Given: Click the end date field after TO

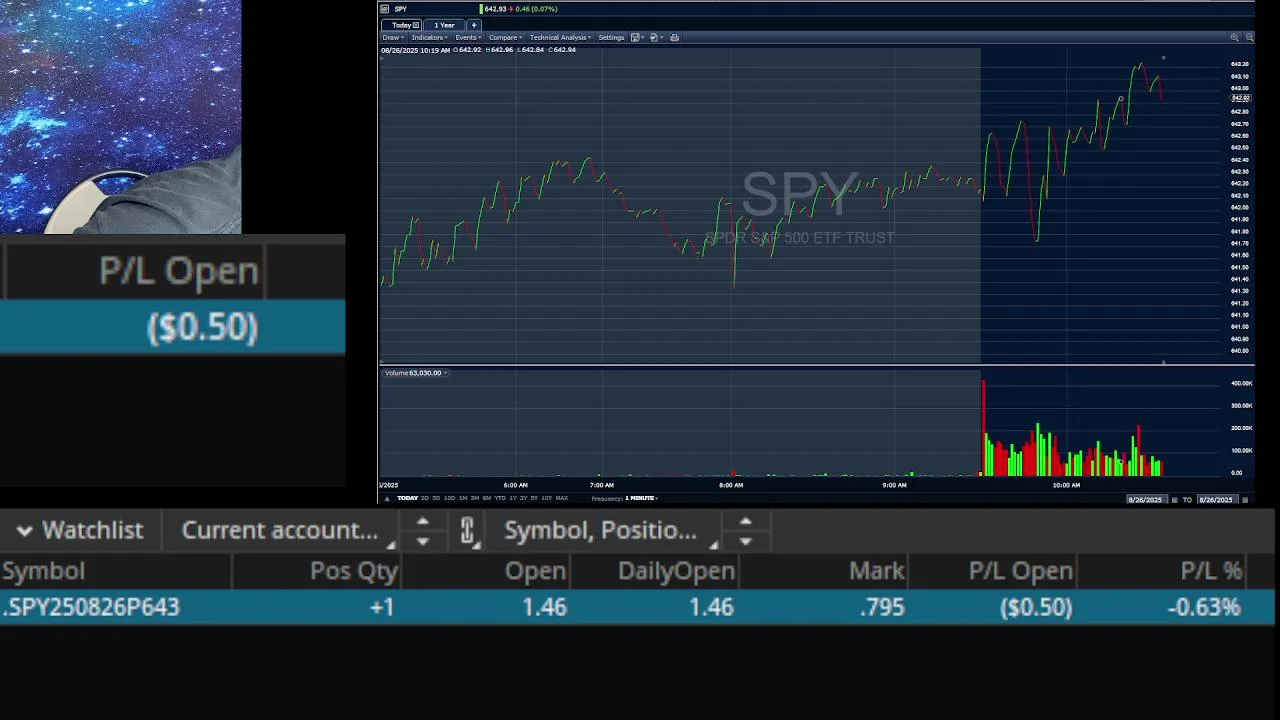Looking at the screenshot, I should [x=1217, y=500].
